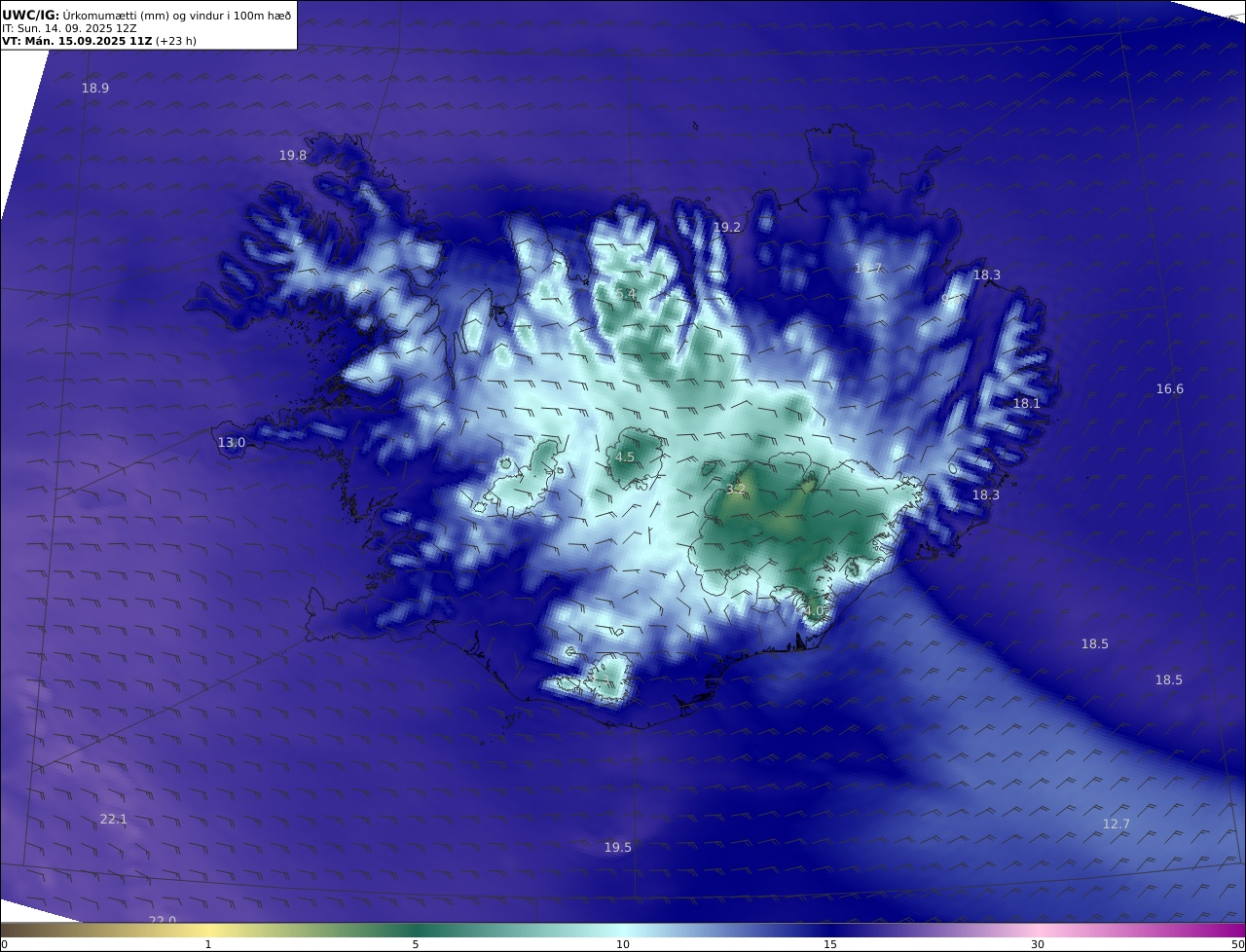1246x952 pixels.
Task: Click the 12.7 value label
Action: pos(1117,824)
